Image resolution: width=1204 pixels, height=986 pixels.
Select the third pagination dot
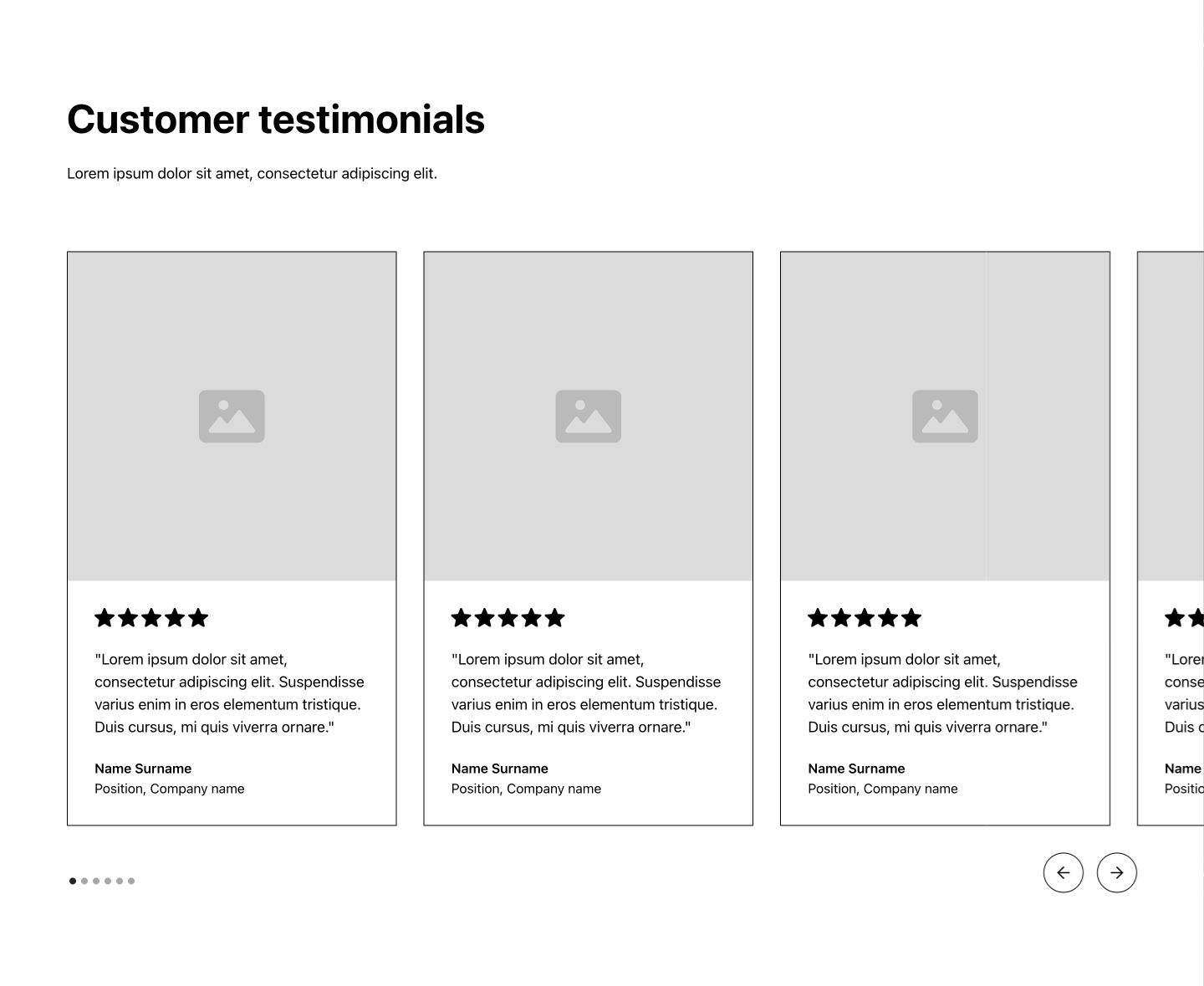96,881
